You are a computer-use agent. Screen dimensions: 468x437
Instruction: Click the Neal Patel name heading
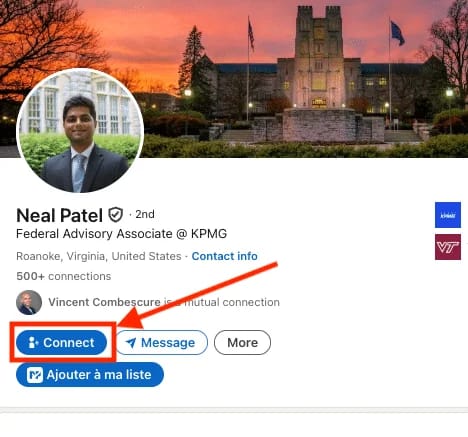(59, 215)
